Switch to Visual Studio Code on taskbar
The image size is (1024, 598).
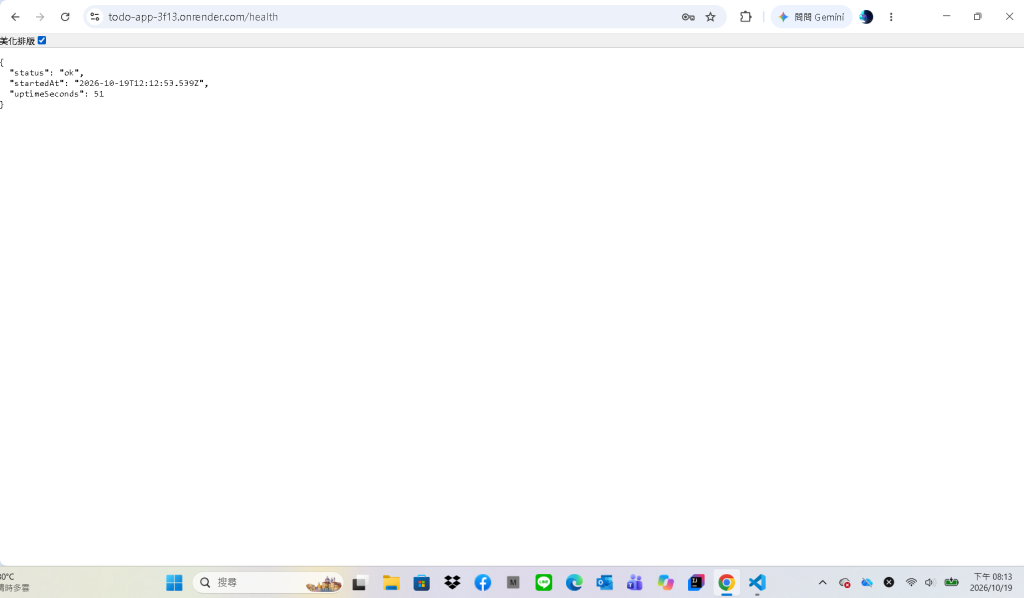click(757, 582)
